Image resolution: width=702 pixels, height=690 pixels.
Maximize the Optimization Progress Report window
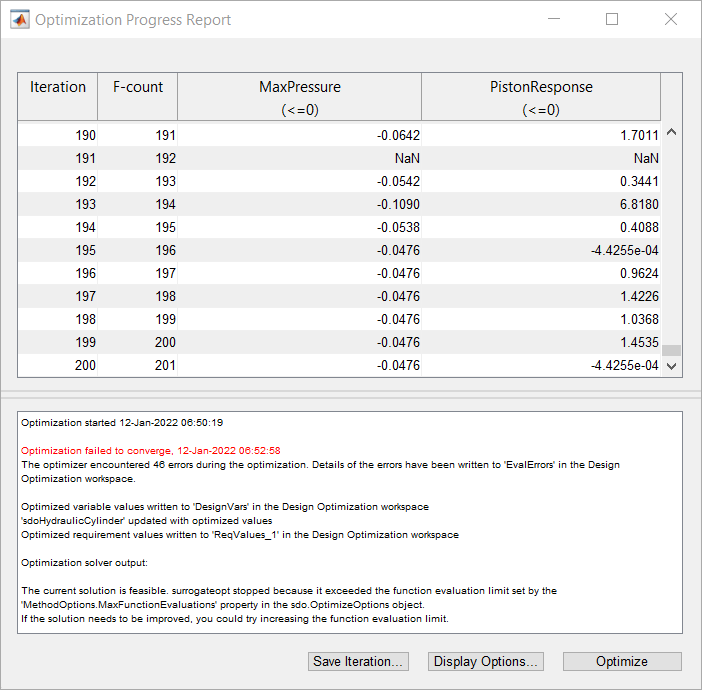(x=612, y=19)
